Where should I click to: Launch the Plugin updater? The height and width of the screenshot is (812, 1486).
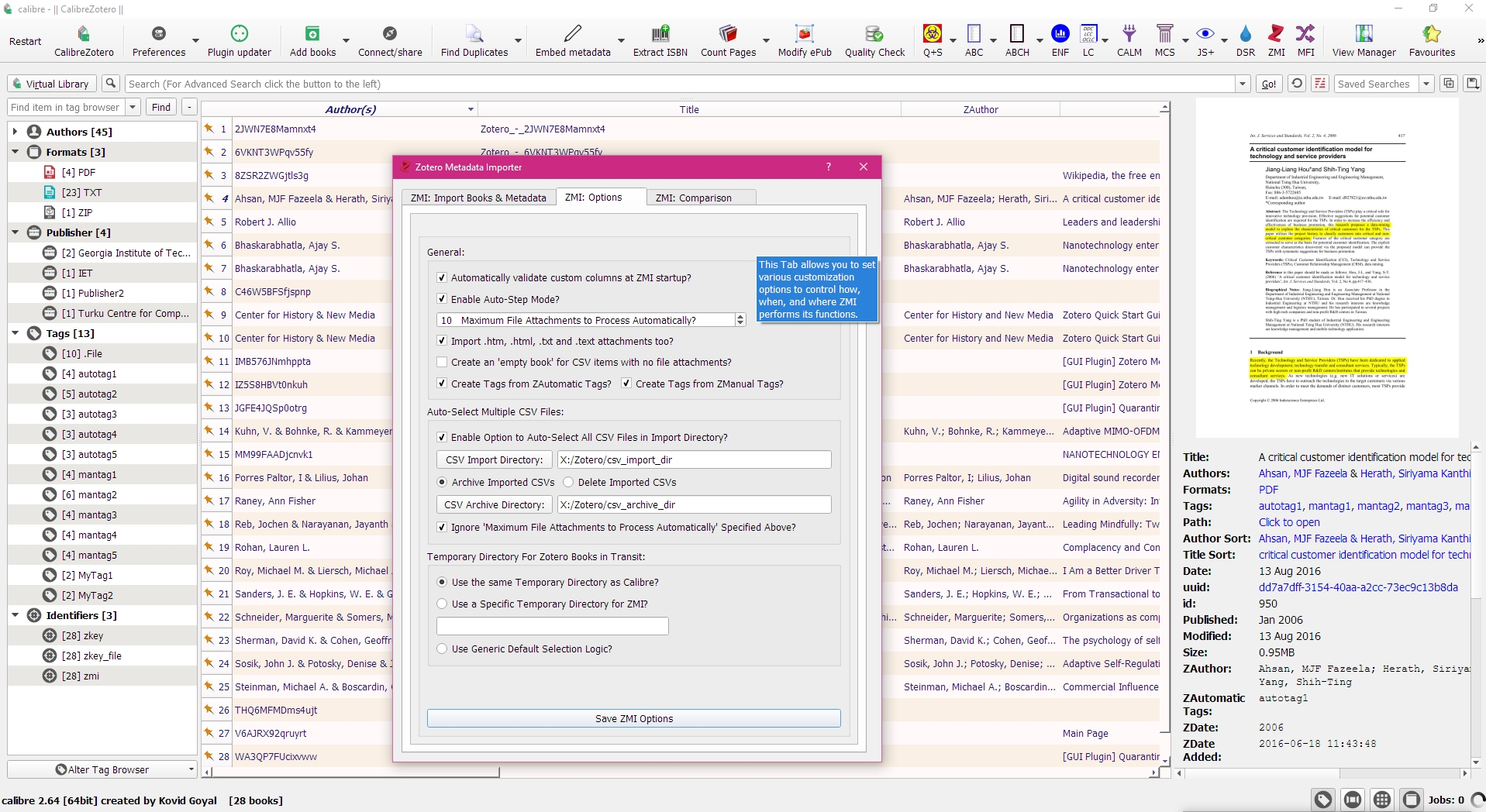240,40
